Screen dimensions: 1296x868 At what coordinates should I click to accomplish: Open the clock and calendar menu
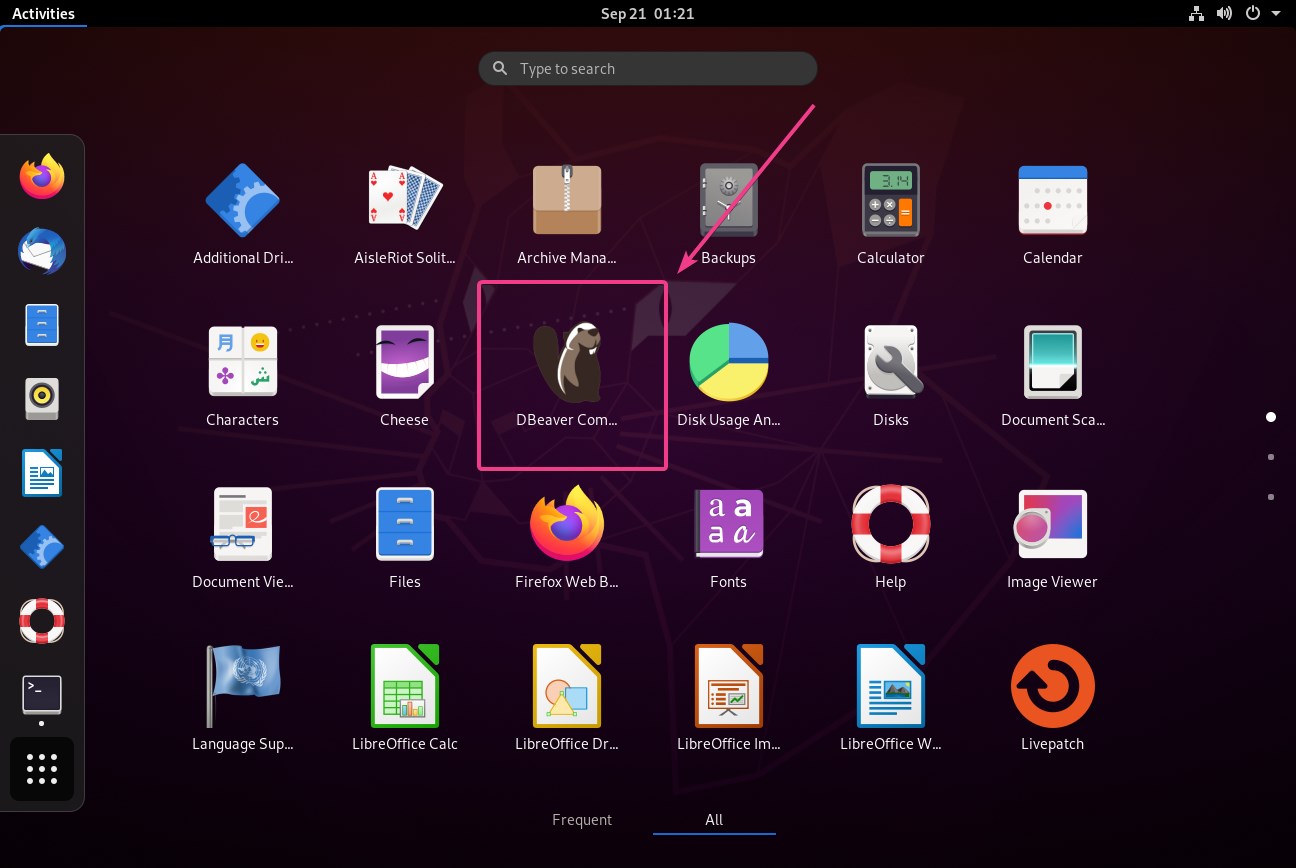(x=647, y=14)
